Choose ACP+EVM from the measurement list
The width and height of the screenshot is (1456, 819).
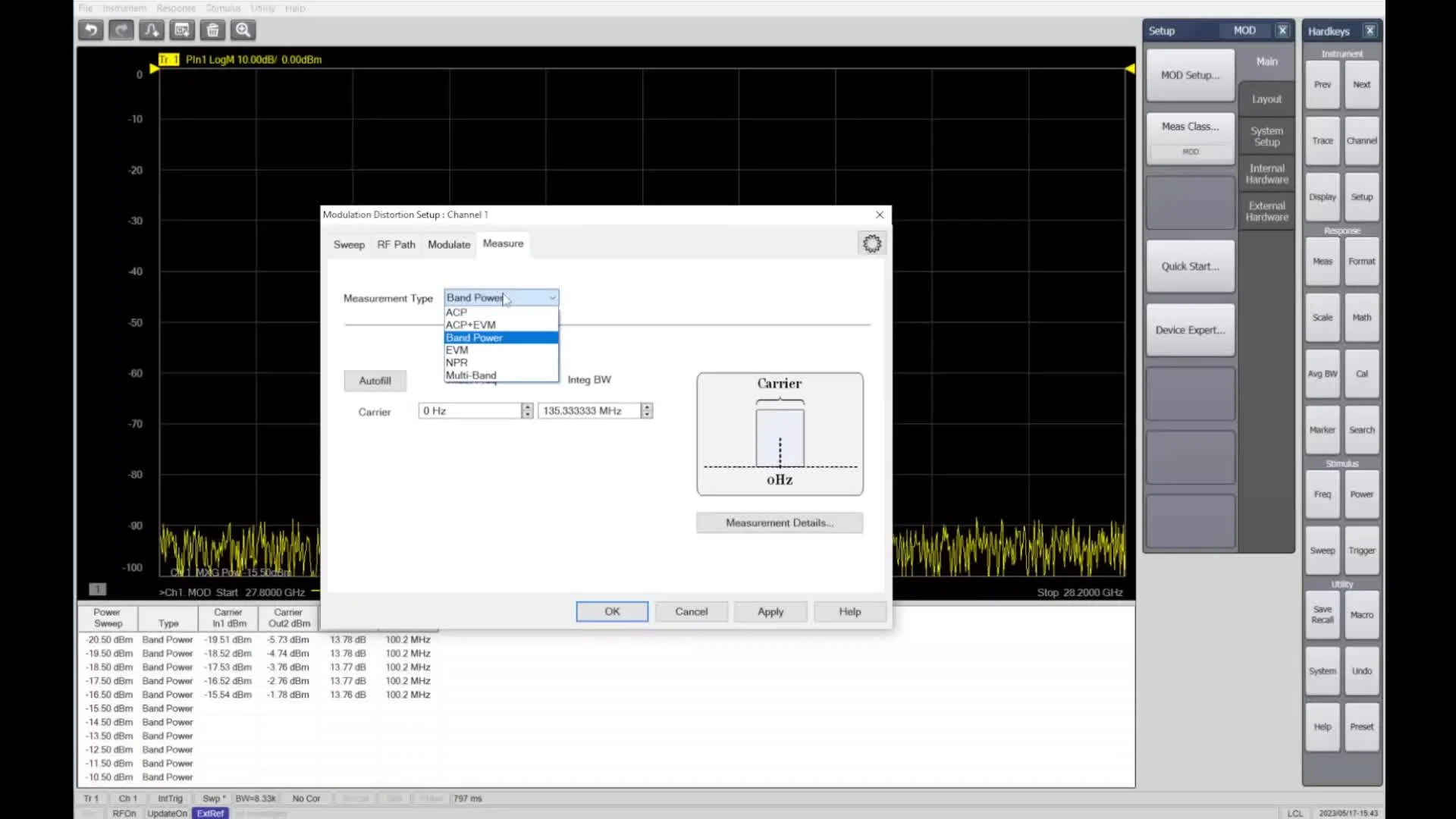(501, 325)
